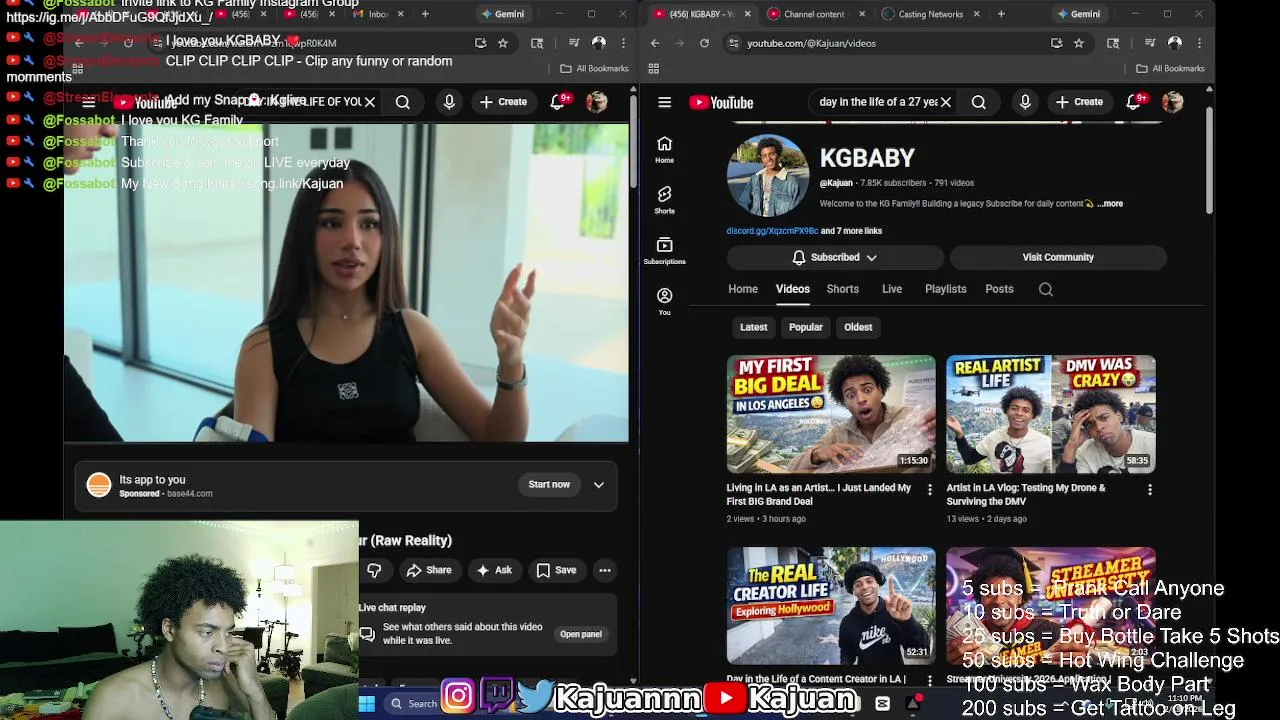Click the address bar youtube.com/@Kajuan/videos

[811, 43]
